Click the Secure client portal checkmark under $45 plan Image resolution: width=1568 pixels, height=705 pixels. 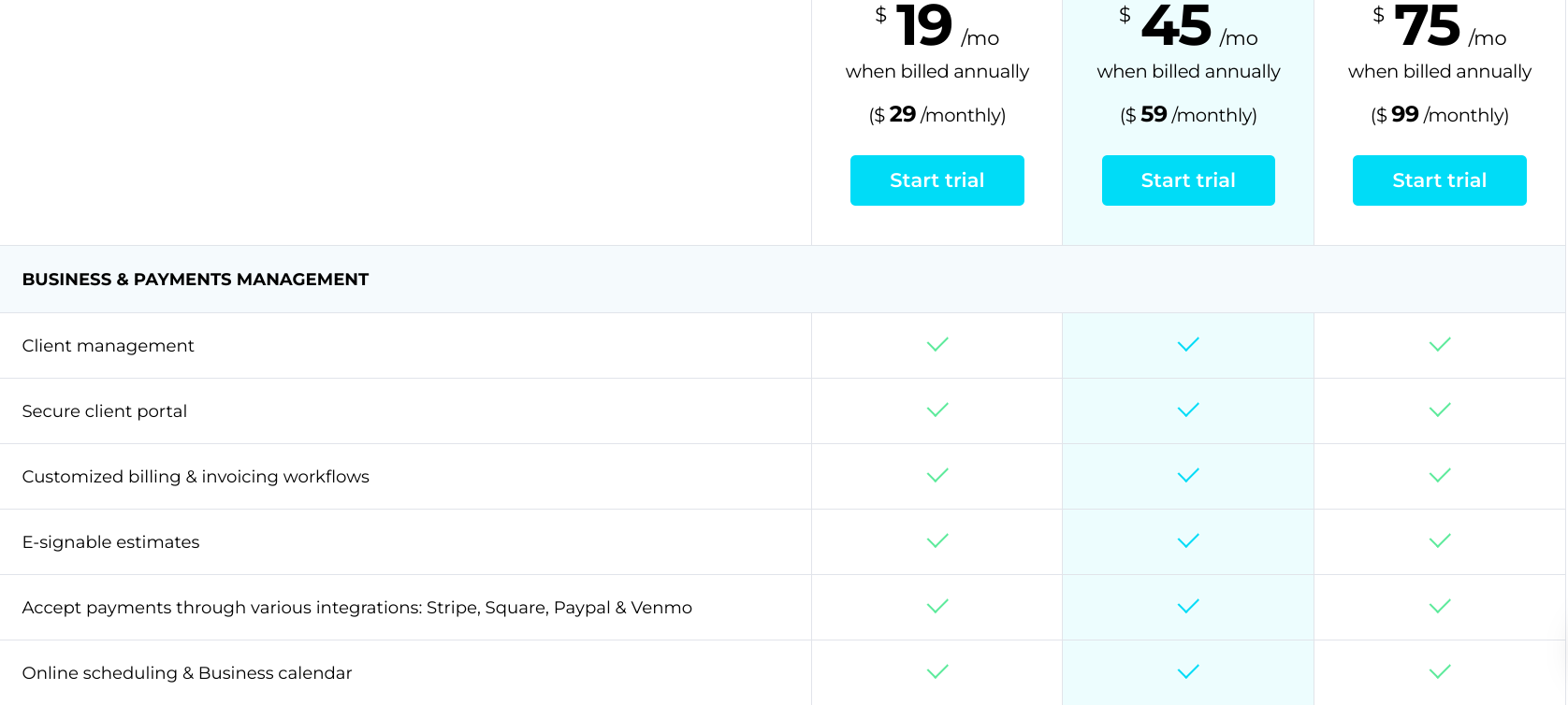pyautogui.click(x=1187, y=410)
